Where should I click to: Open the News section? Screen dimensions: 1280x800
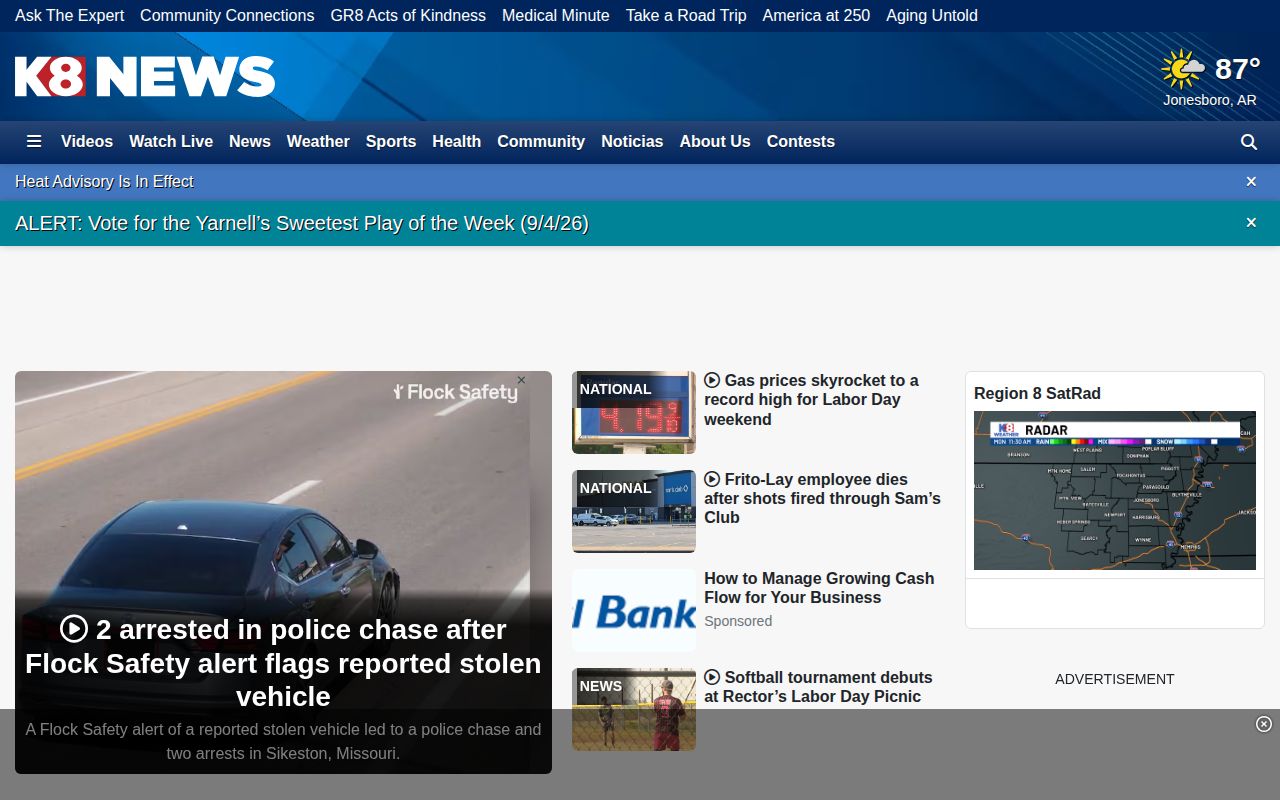tap(250, 141)
